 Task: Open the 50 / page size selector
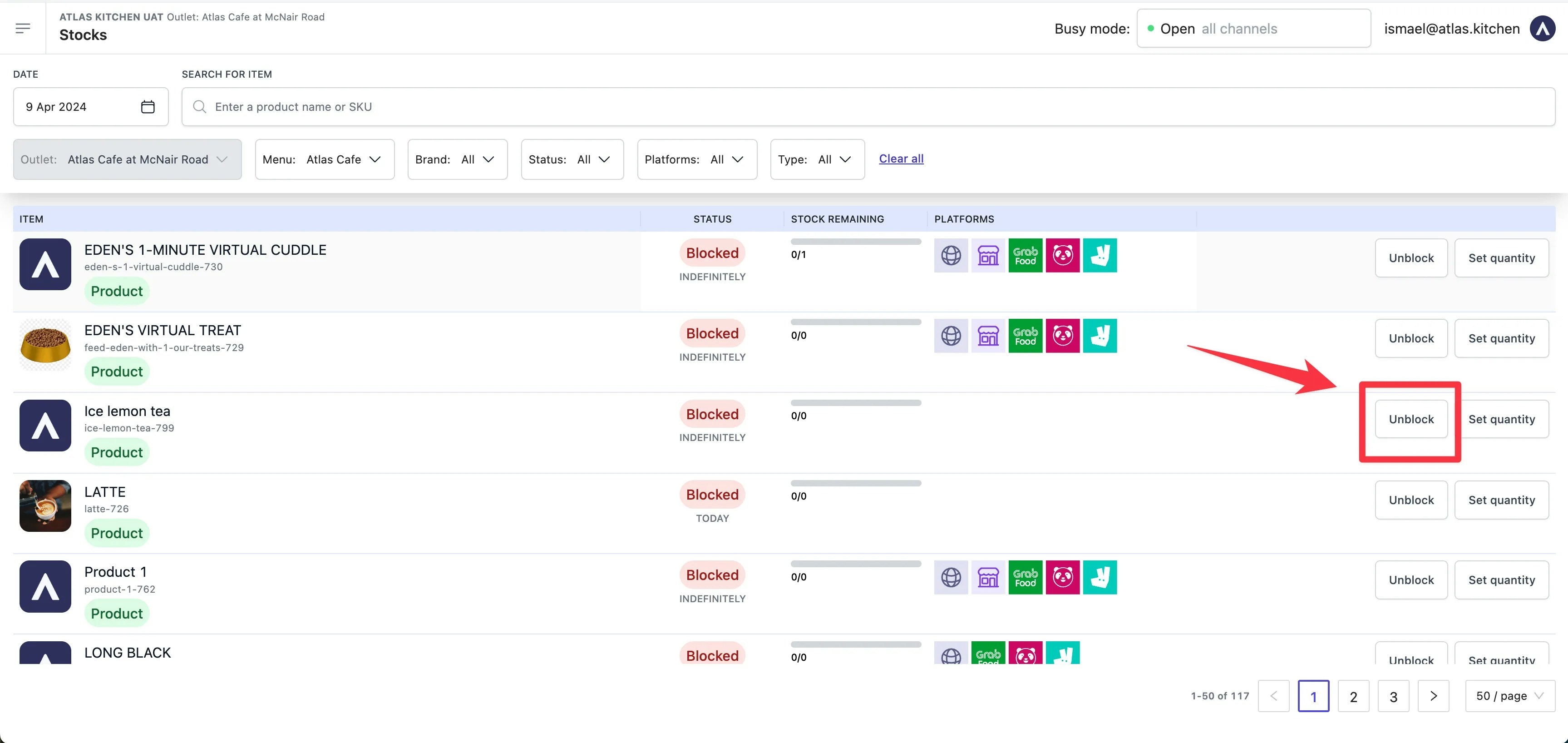click(1509, 696)
